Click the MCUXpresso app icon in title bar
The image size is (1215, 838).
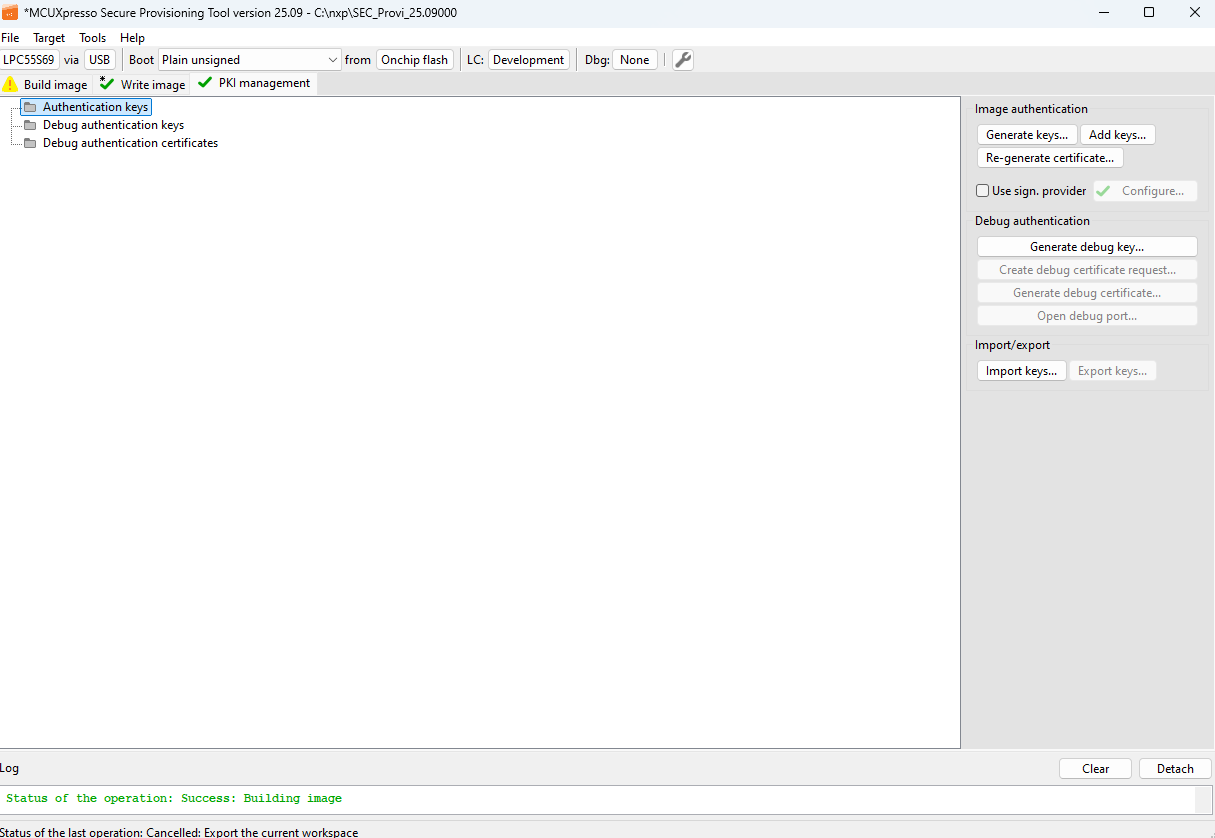tap(10, 12)
